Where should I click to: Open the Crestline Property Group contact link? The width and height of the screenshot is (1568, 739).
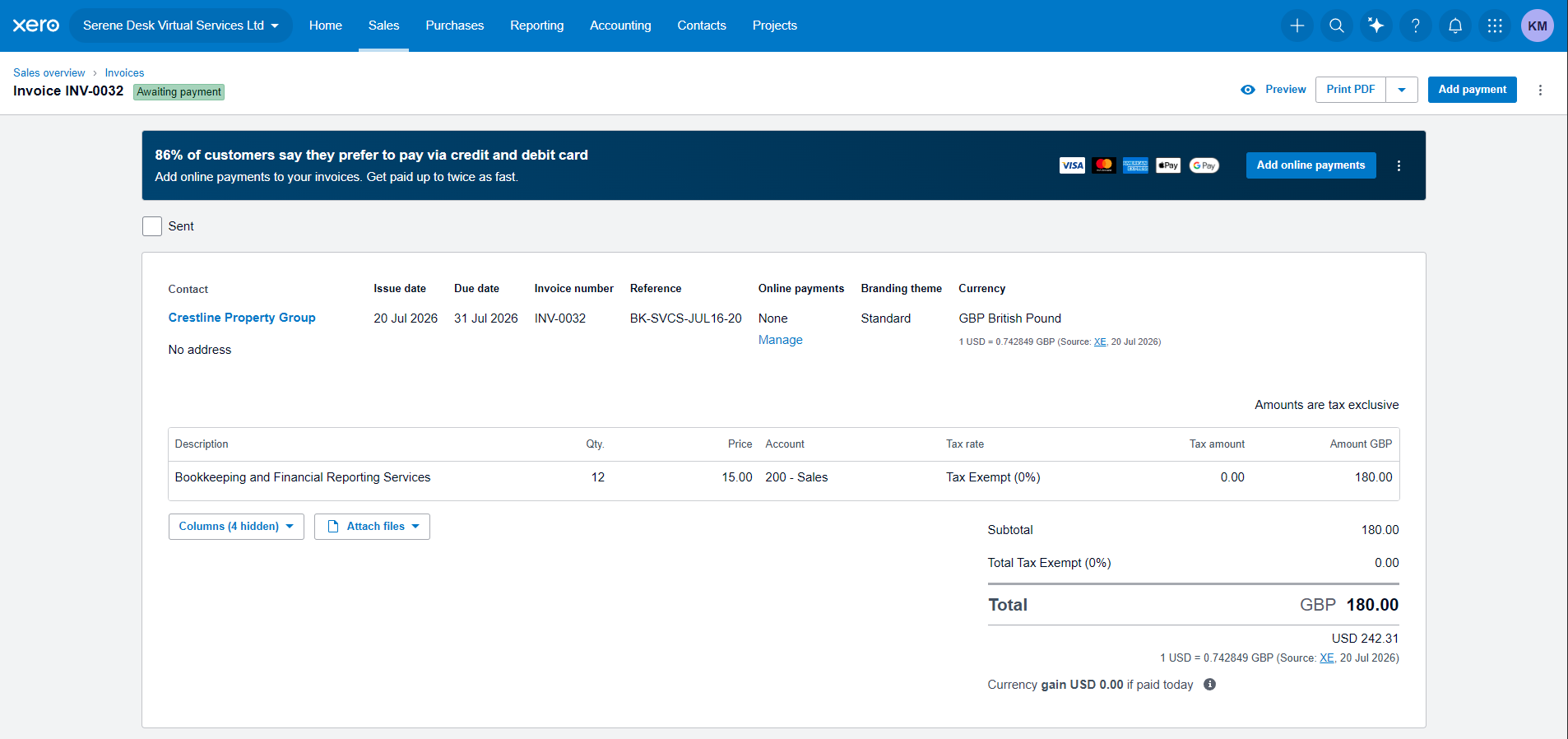tap(242, 318)
